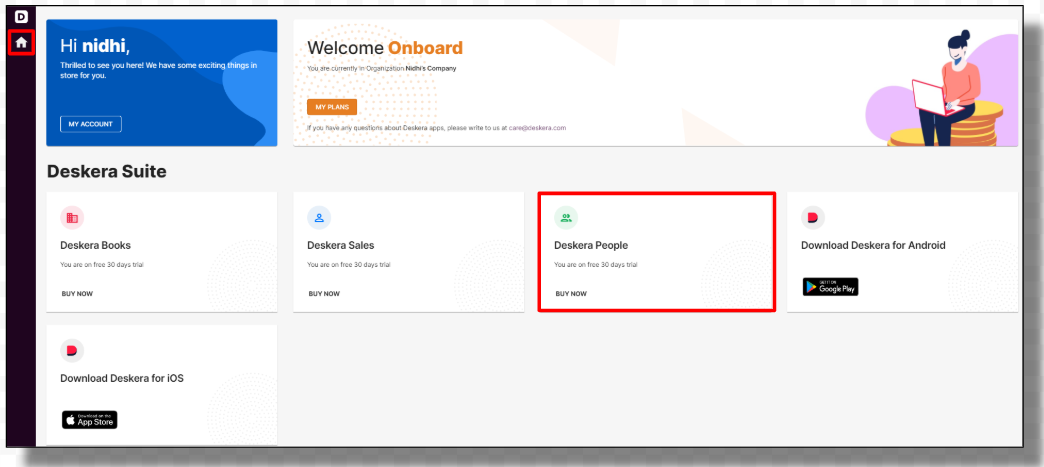This screenshot has height=467, width=1044.
Task: Click BUY NOW under Deskera People
Action: (571, 294)
